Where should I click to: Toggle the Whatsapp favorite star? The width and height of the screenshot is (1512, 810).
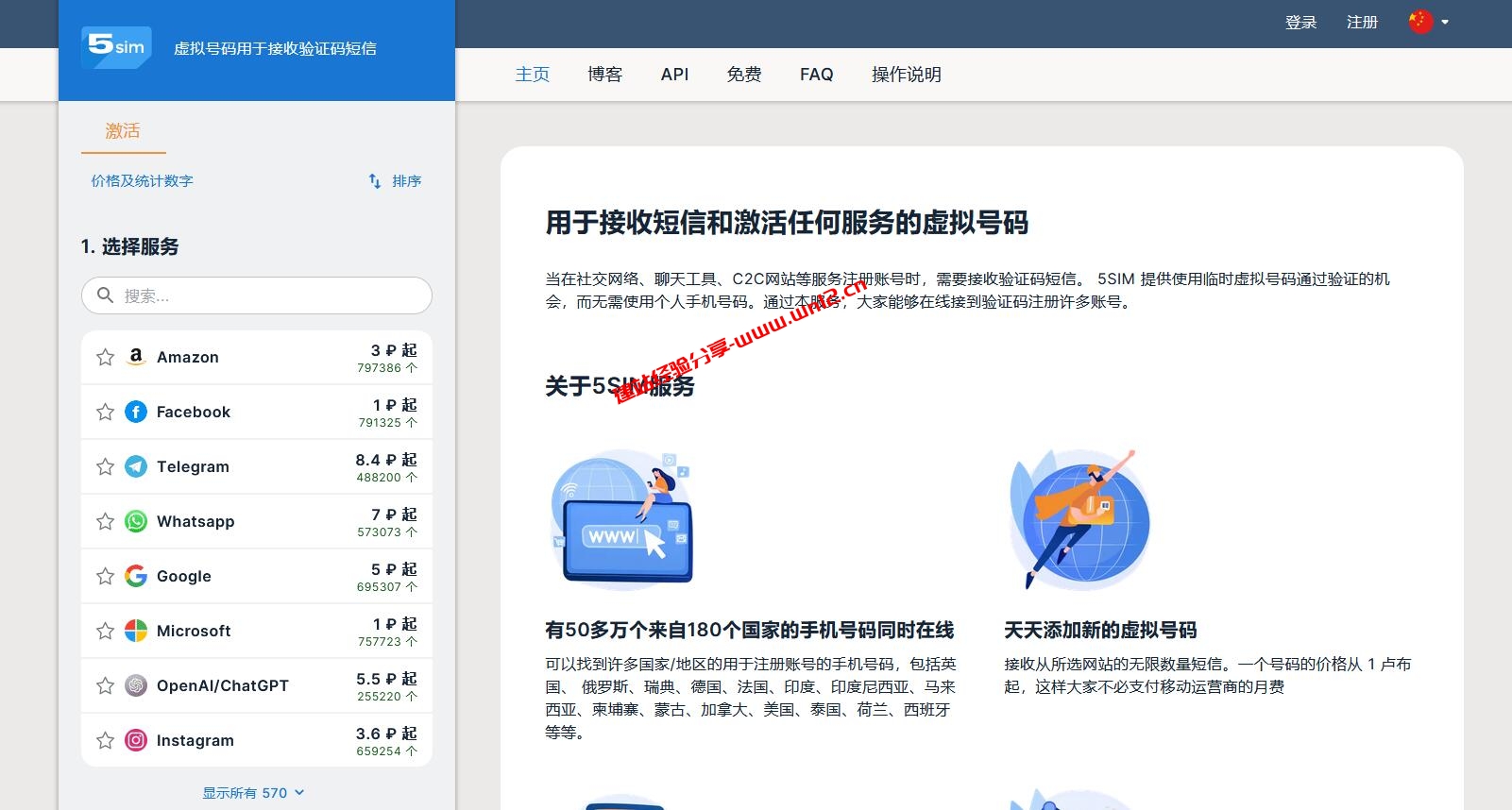click(106, 521)
